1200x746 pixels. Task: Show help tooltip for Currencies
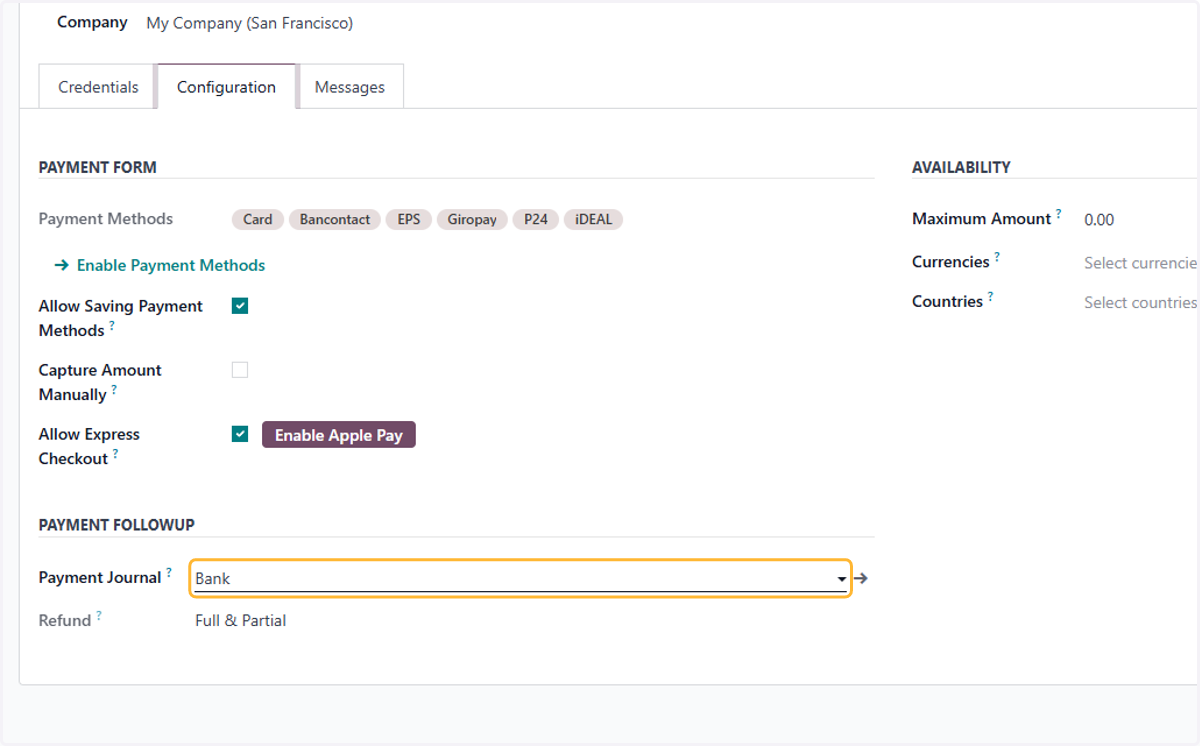coord(997,257)
